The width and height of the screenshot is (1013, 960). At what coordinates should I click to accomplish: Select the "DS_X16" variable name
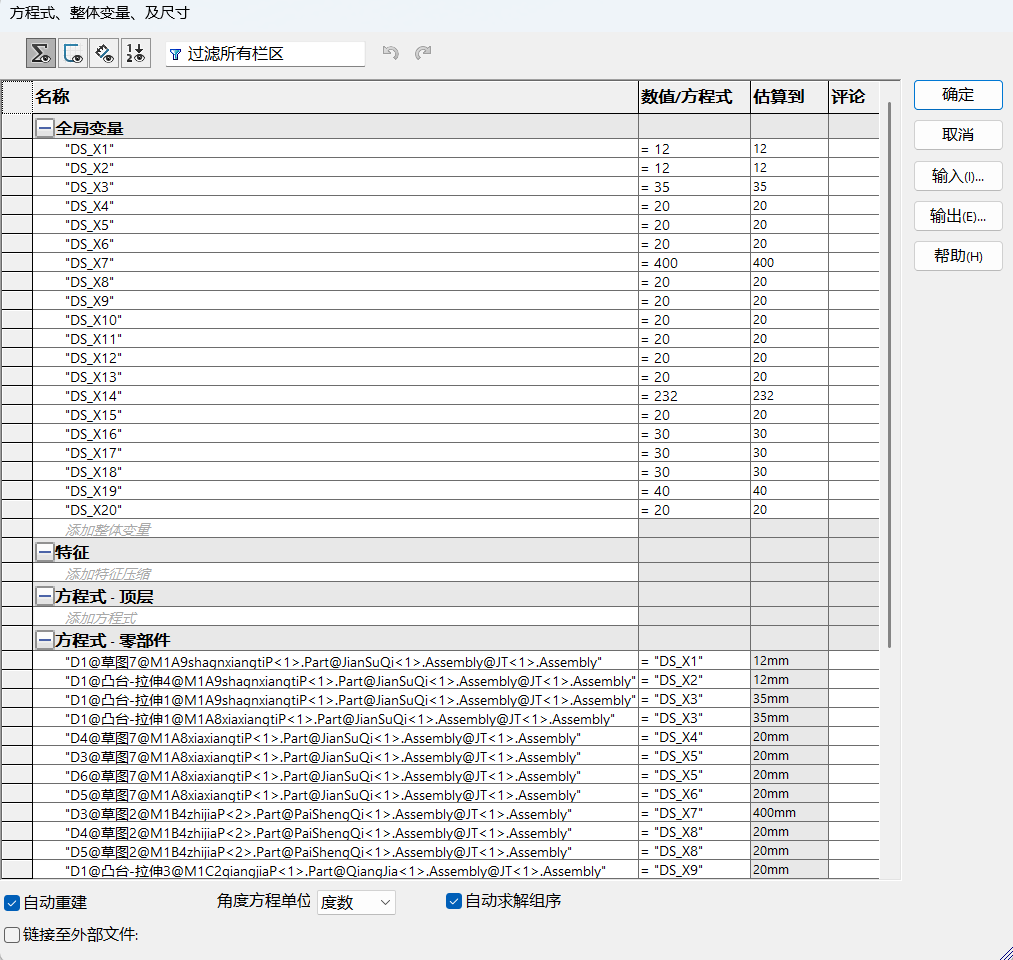tap(93, 434)
